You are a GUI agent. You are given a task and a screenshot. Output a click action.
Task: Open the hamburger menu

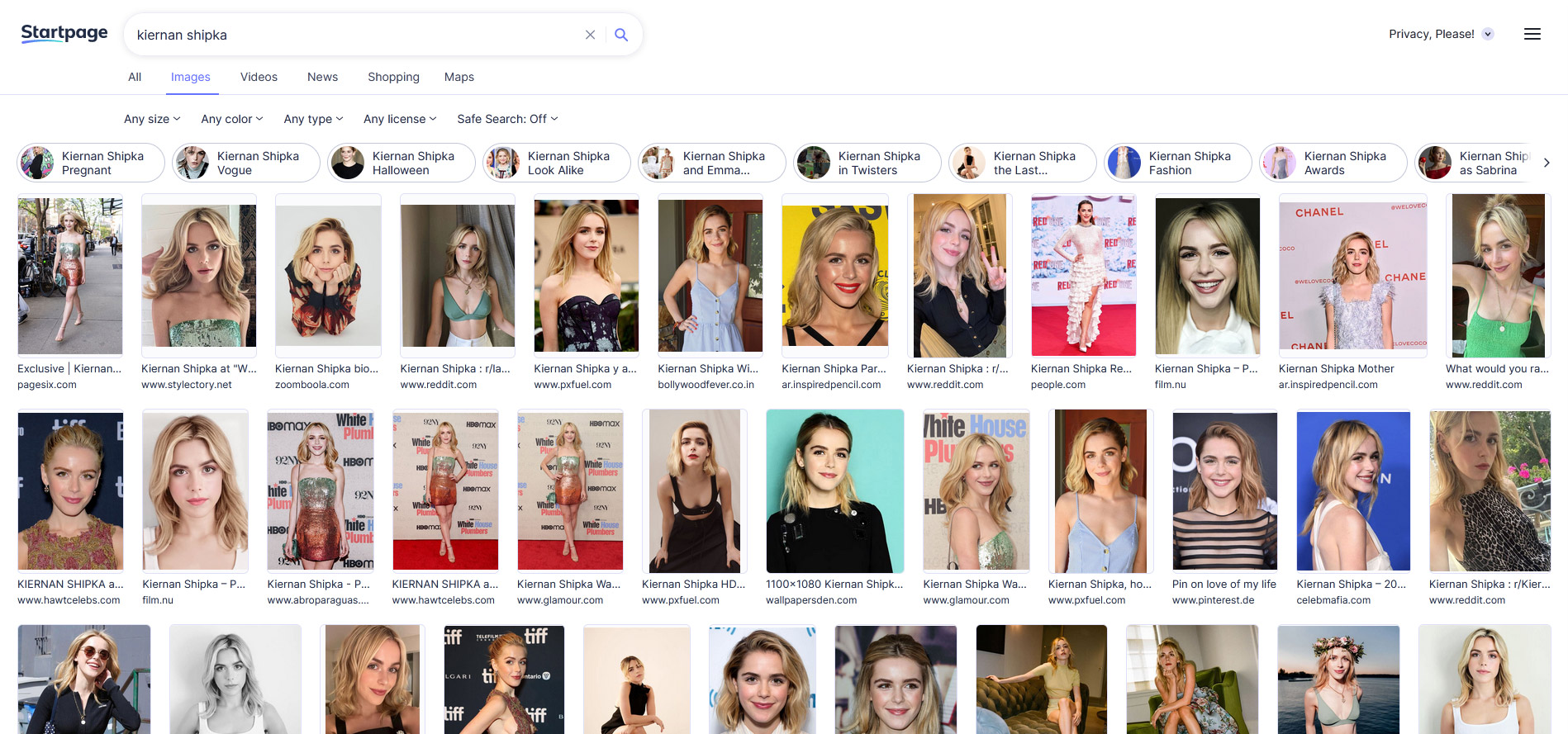pos(1532,34)
